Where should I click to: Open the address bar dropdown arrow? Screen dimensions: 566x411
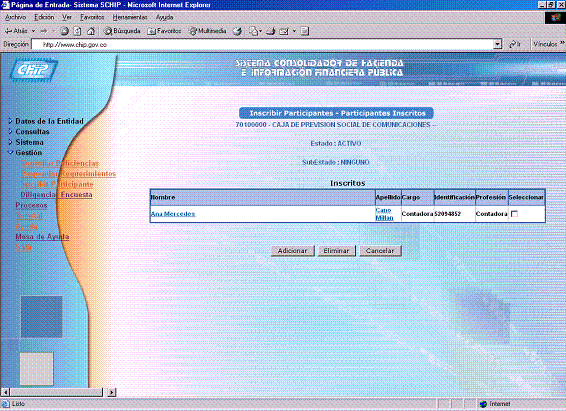click(x=498, y=44)
